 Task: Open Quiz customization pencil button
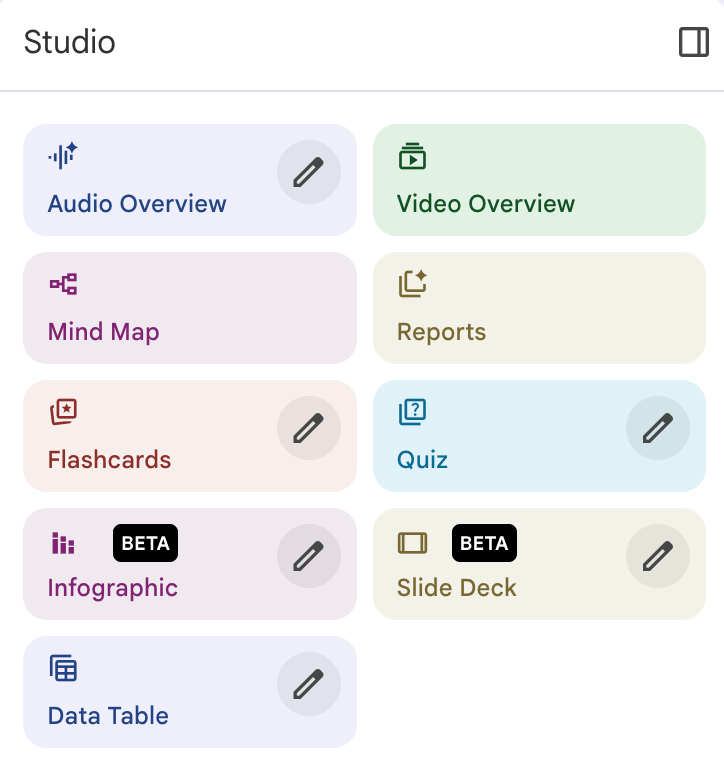[x=657, y=428]
